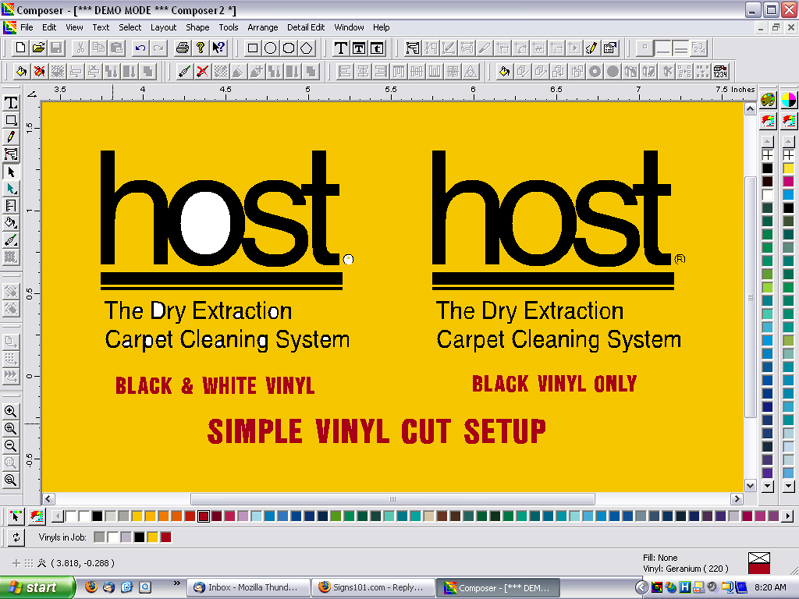Click the fill bucket icon on second toolbar row
This screenshot has height=599, width=799.
[21, 71]
